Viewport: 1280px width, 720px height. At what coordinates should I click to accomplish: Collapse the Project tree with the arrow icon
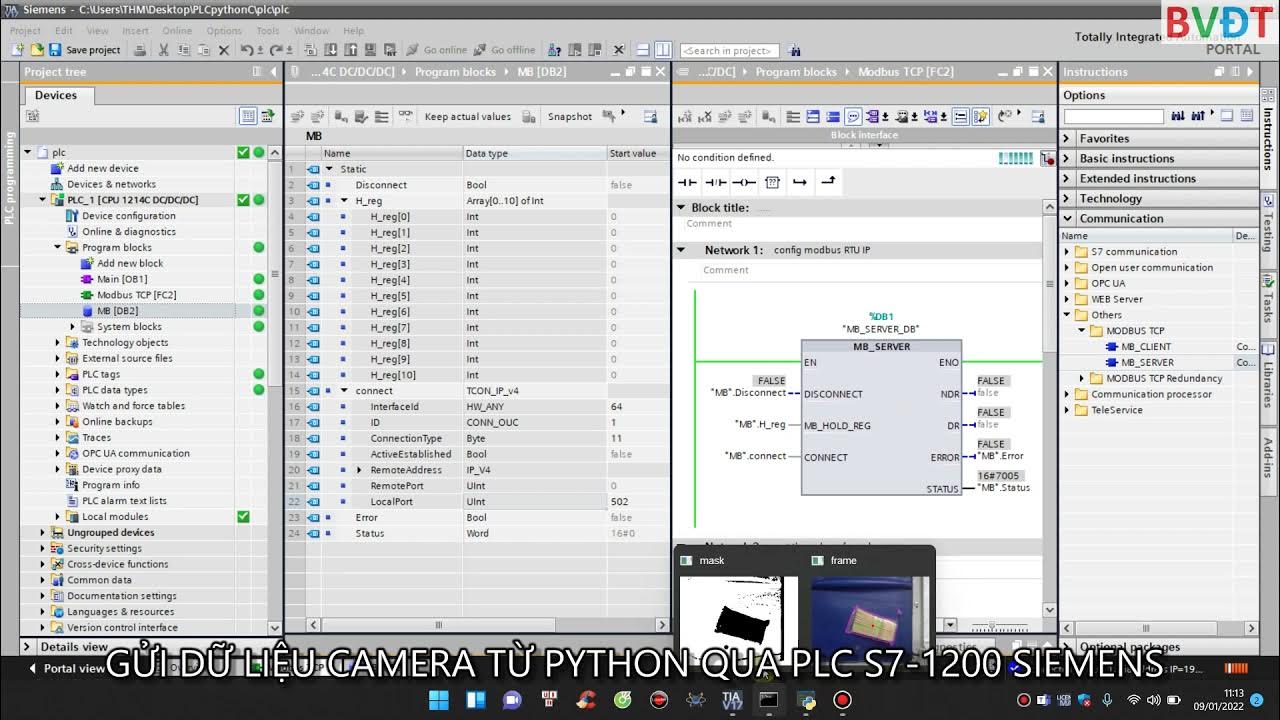pyautogui.click(x=273, y=72)
